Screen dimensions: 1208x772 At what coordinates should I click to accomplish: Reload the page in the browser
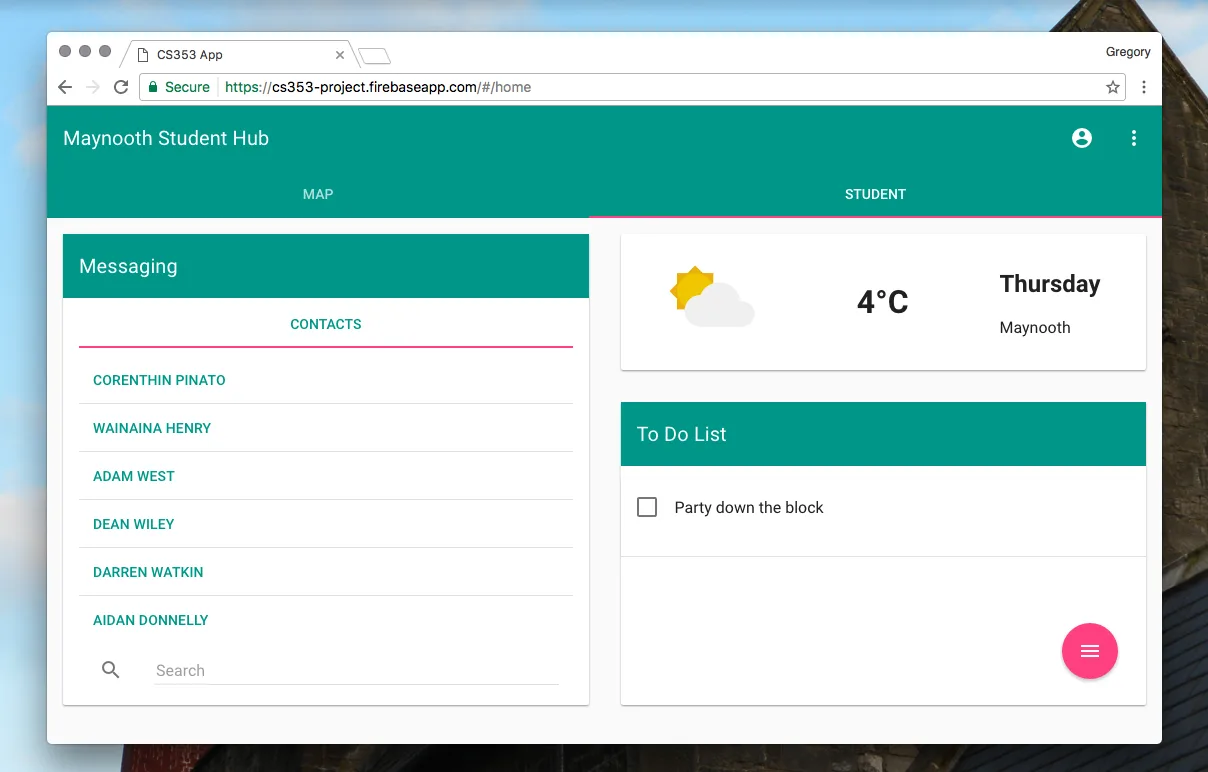(x=121, y=87)
